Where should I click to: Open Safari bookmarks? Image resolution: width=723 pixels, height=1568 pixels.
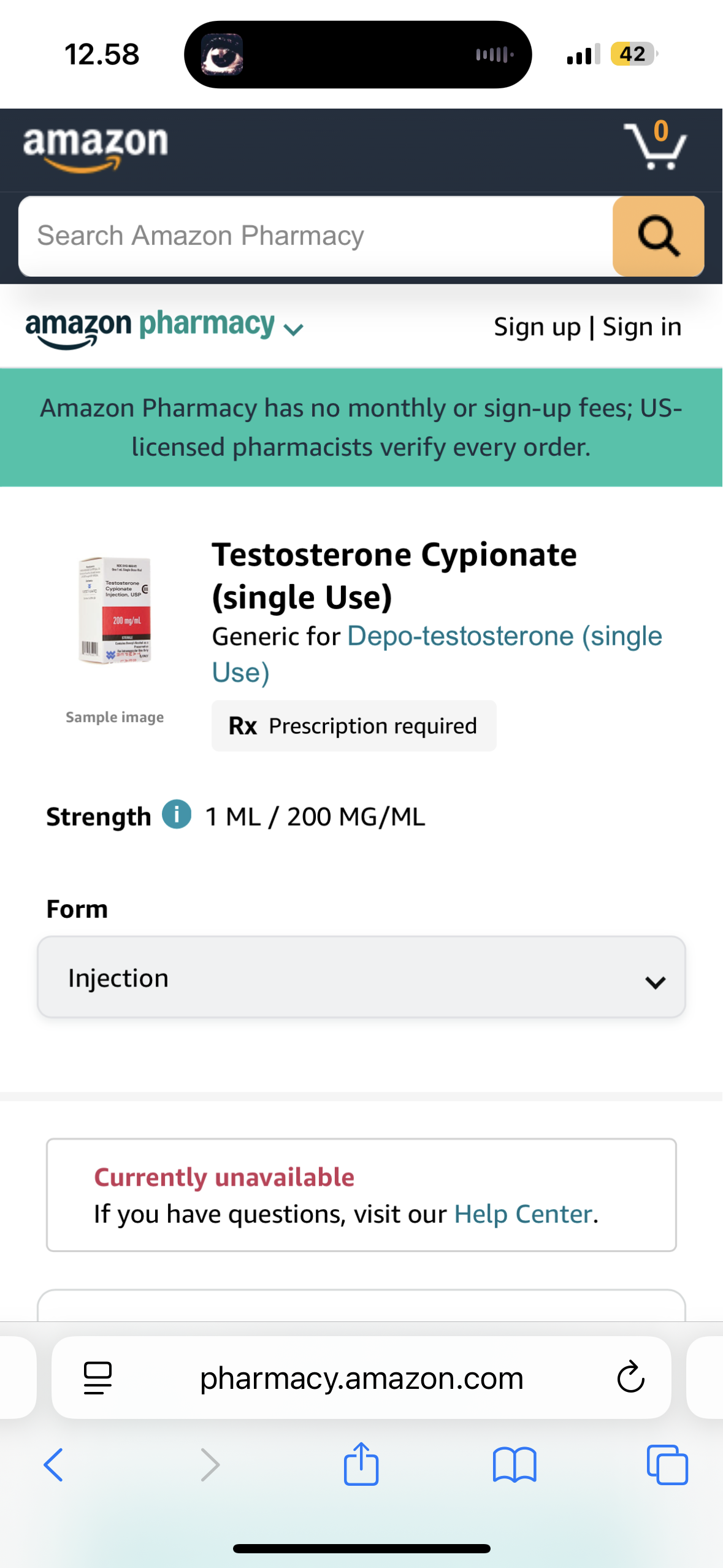(514, 1465)
